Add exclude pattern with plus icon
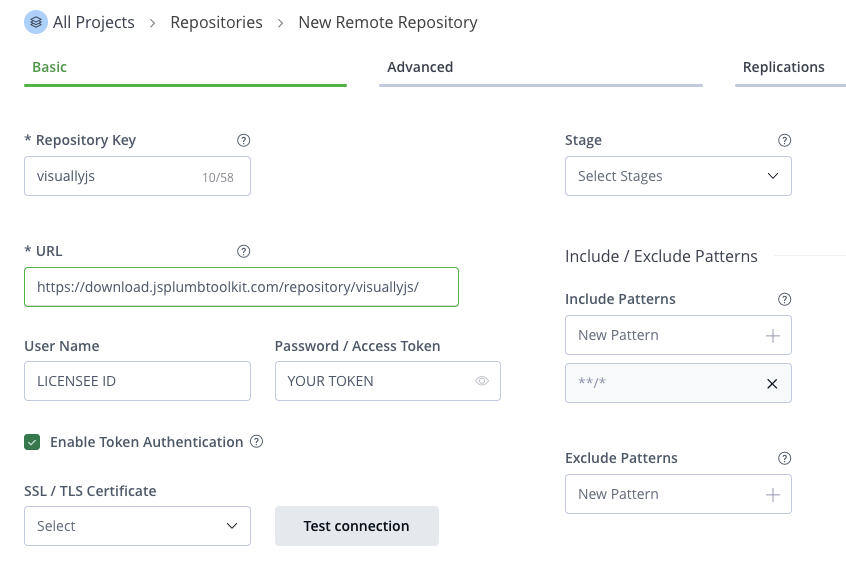Screen dimensions: 846x561 [773, 495]
